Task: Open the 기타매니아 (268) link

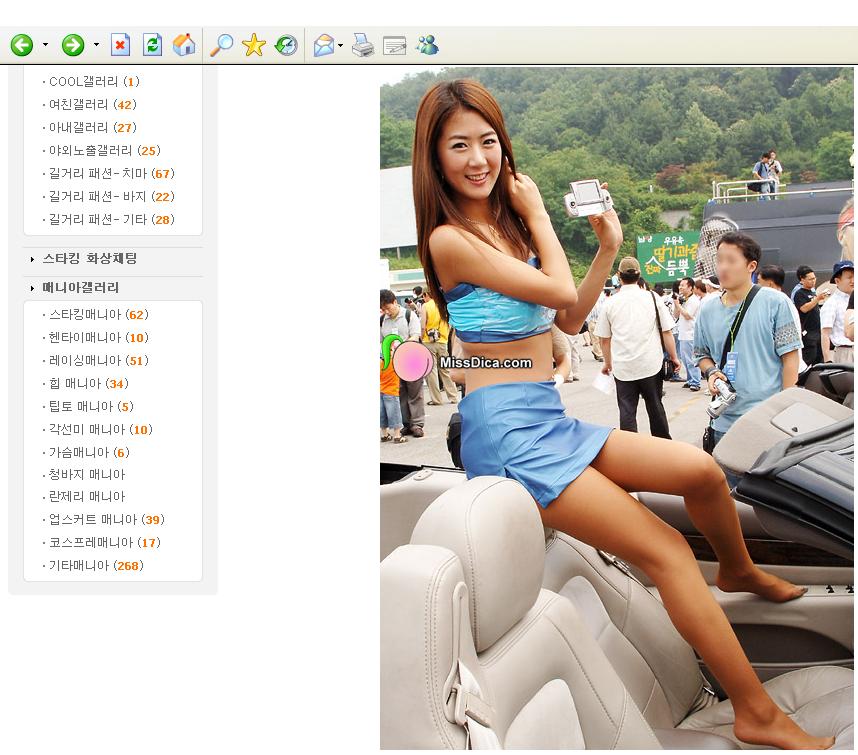Action: pyautogui.click(x=96, y=566)
